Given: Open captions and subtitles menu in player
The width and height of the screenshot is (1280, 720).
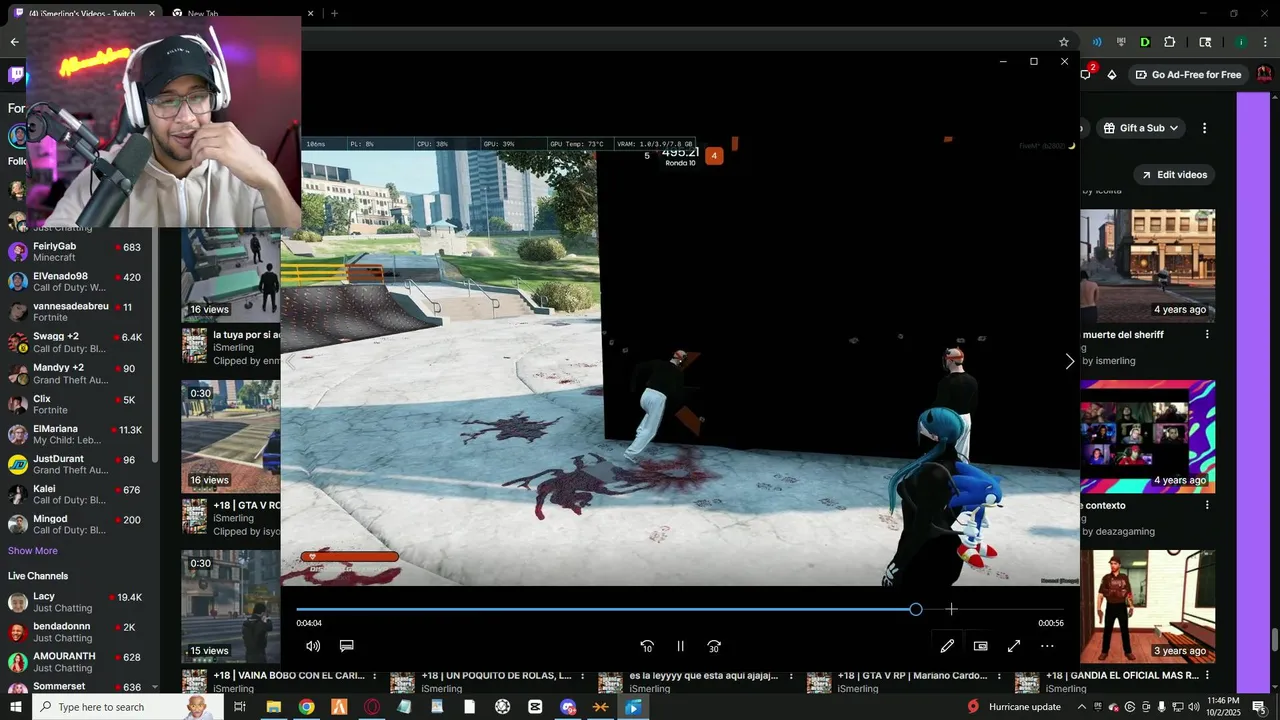Looking at the screenshot, I should click(x=347, y=646).
